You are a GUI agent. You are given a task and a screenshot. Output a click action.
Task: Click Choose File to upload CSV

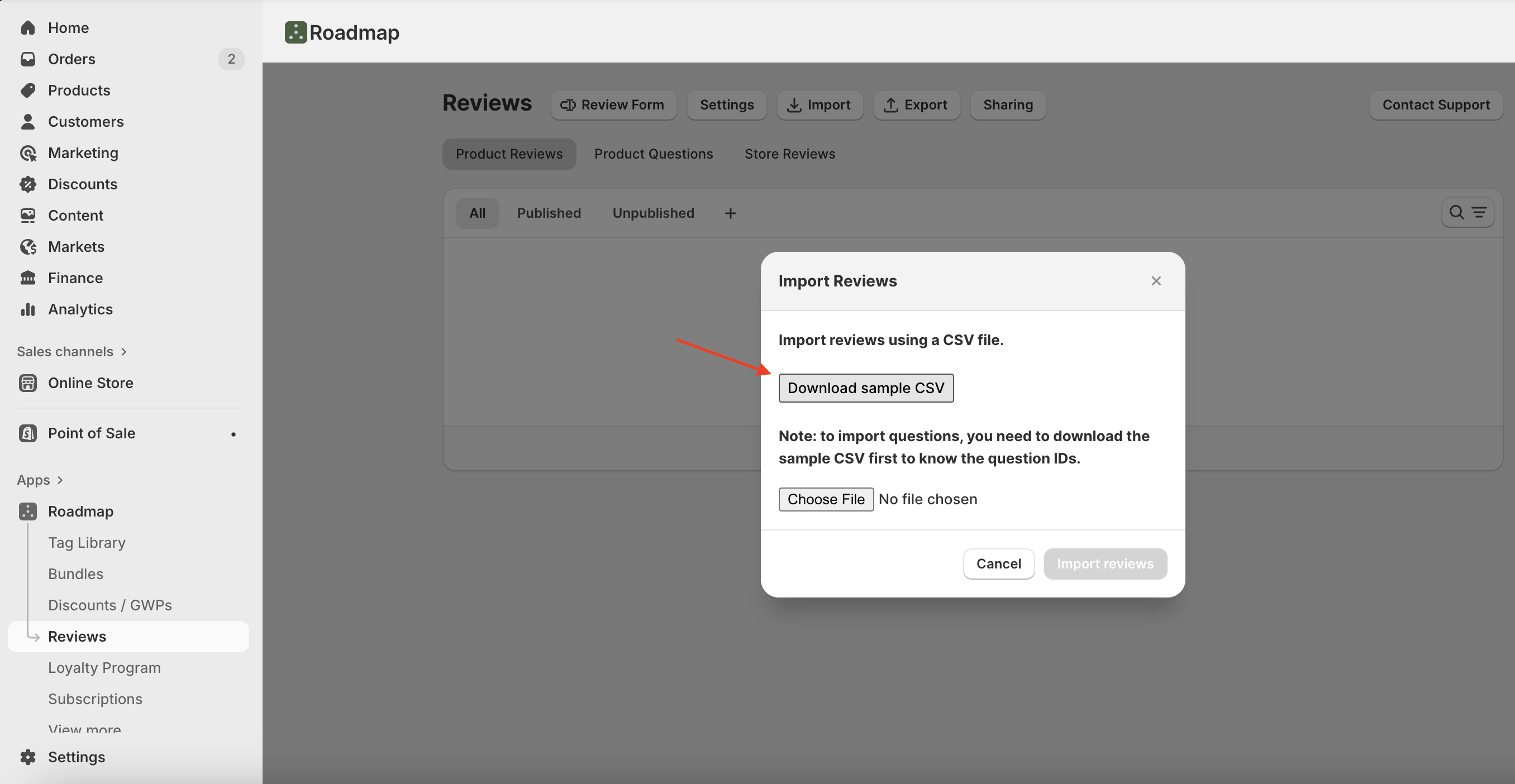pos(825,499)
